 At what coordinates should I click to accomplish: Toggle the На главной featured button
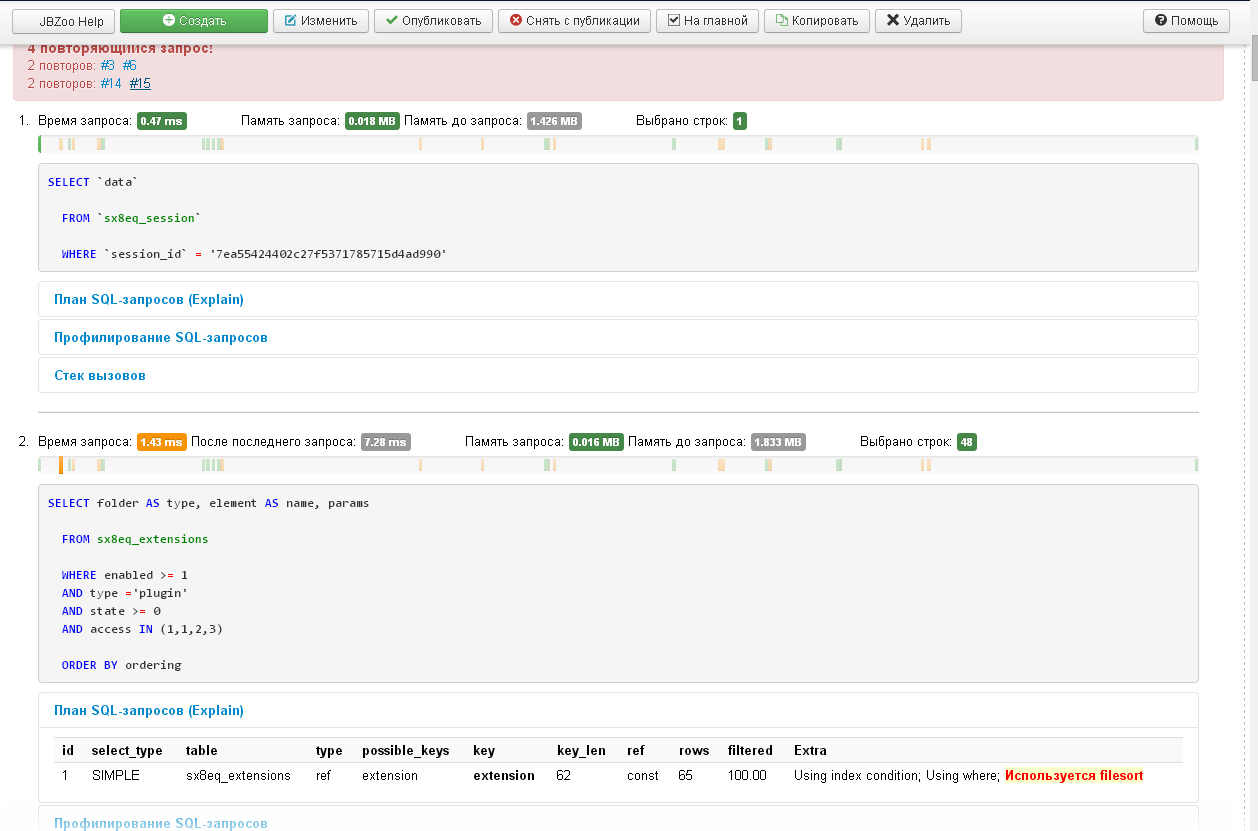click(x=708, y=21)
